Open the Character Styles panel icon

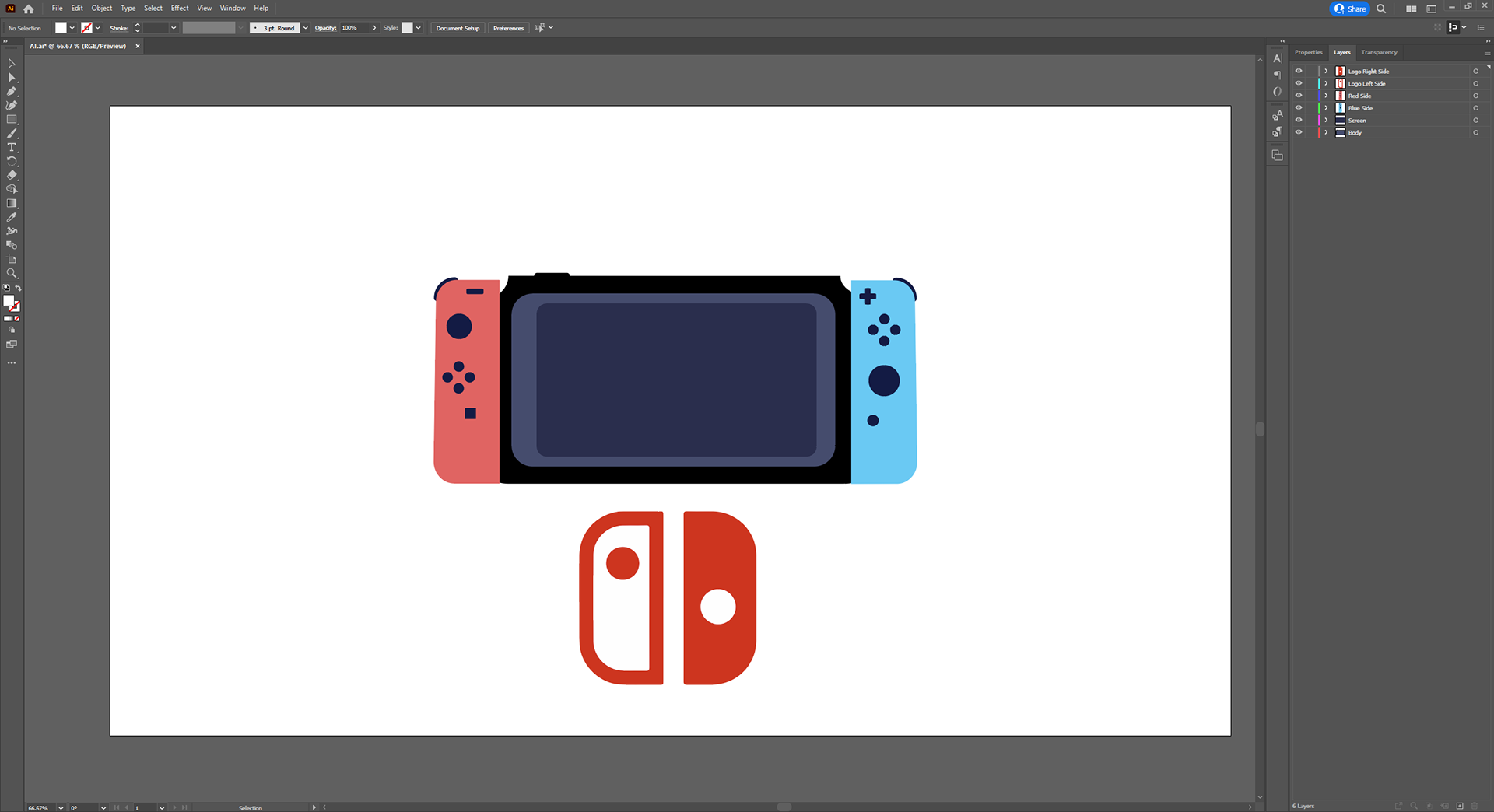point(1278,115)
